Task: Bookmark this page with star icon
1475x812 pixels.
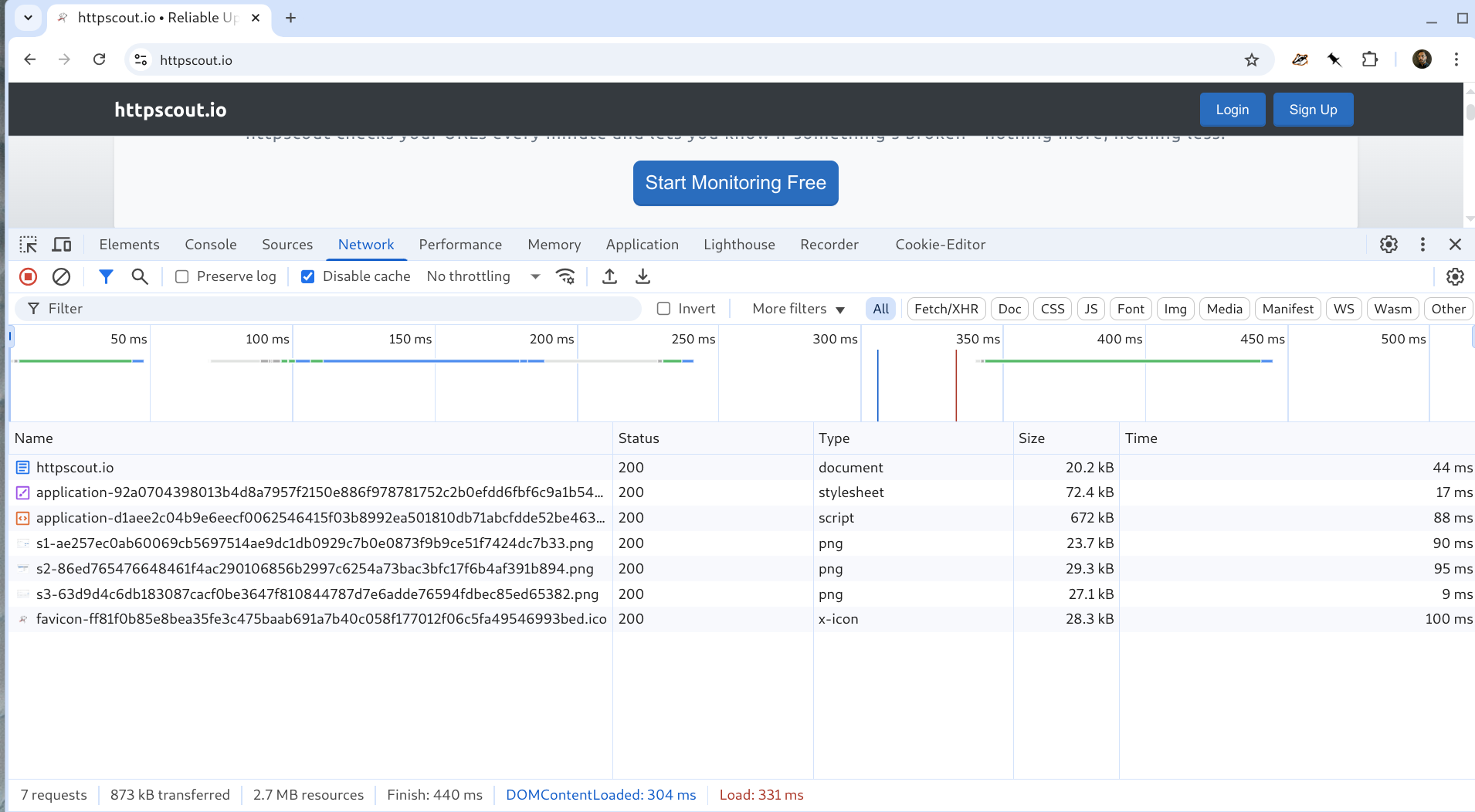Action: [1252, 60]
